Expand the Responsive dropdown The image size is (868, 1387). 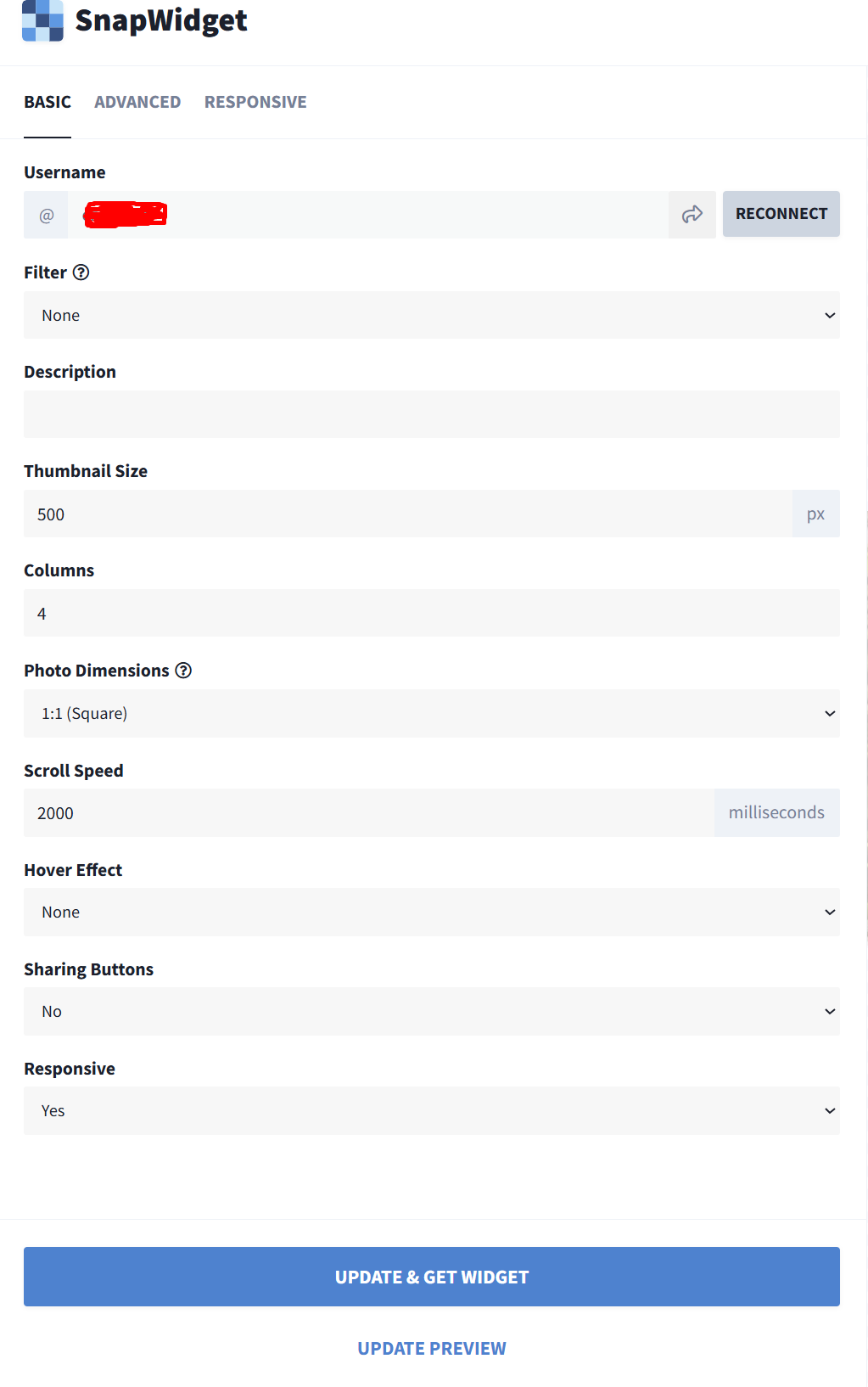click(x=431, y=1110)
